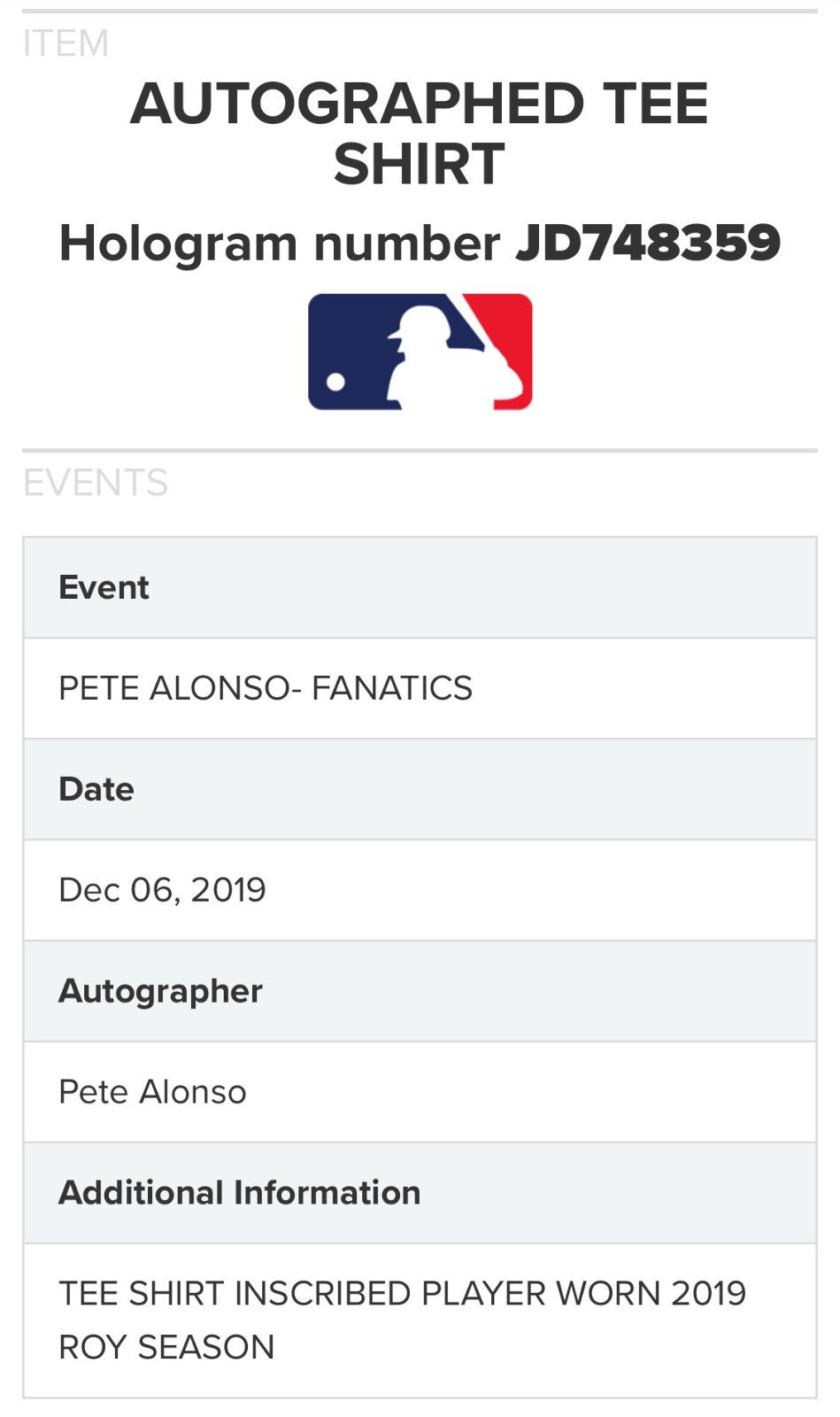Select the hologram code JD748359
This screenshot has height=1417, width=840.
[648, 243]
